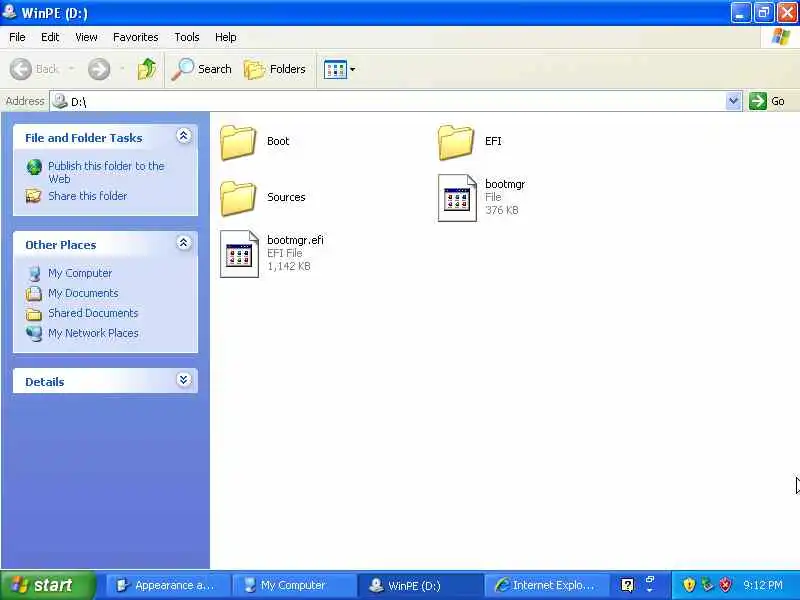800x600 pixels.
Task: Click the Publish folder globe icon
Action: [x=34, y=167]
